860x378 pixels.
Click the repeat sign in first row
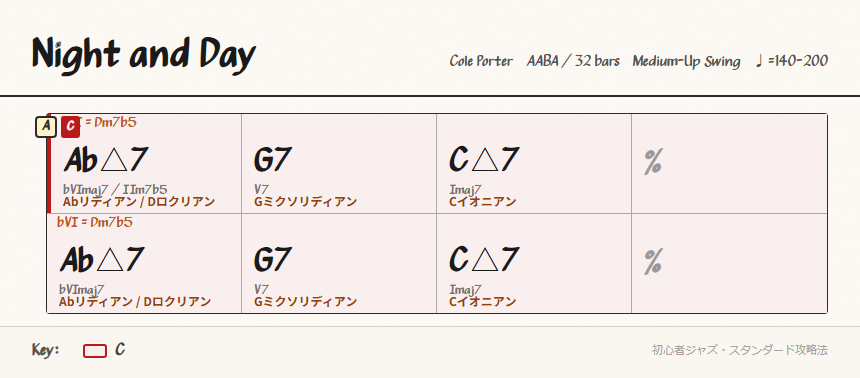coord(653,163)
